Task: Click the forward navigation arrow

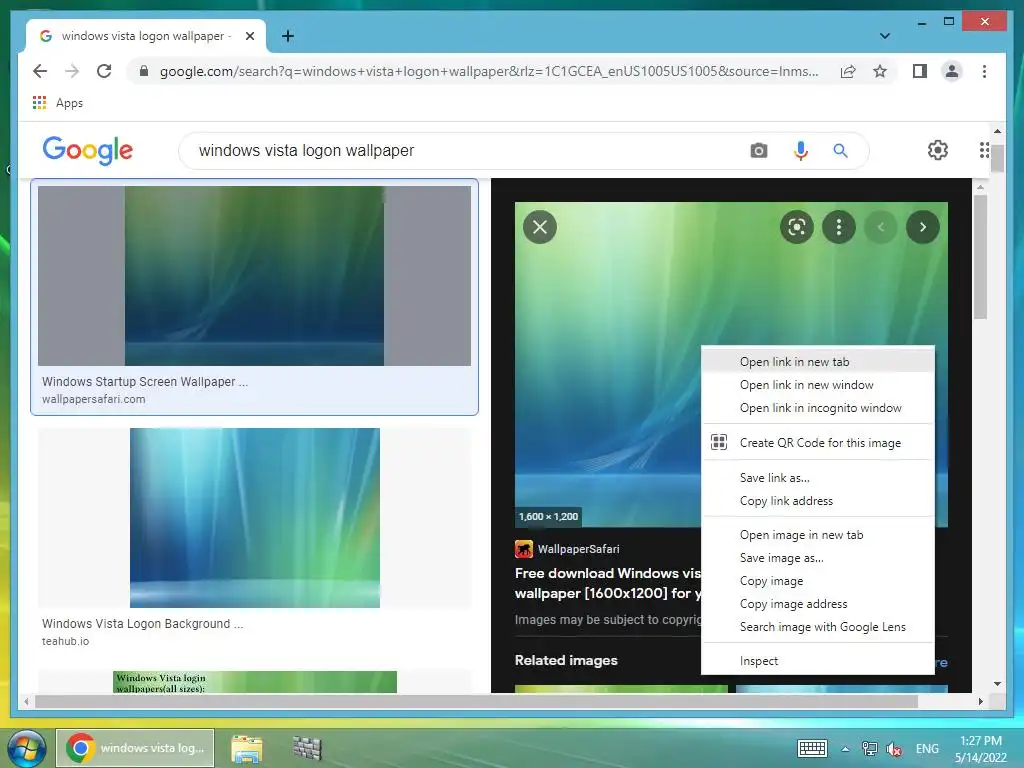Action: pos(72,71)
